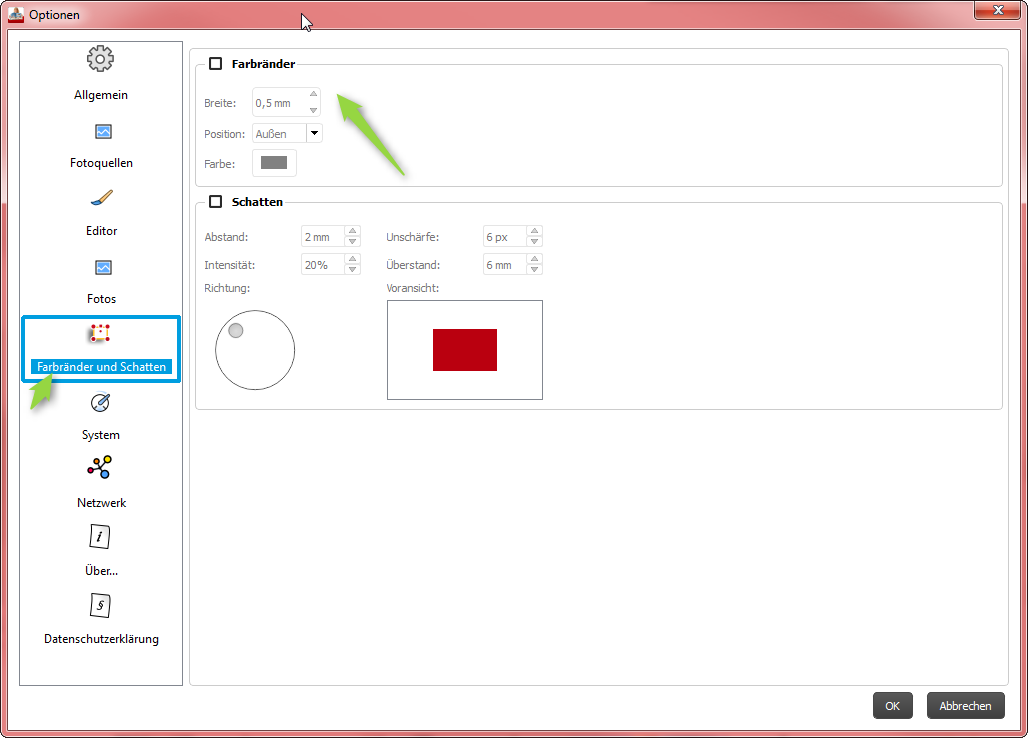Increase the Breite value with up arrow
The height and width of the screenshot is (738, 1028).
pos(313,95)
